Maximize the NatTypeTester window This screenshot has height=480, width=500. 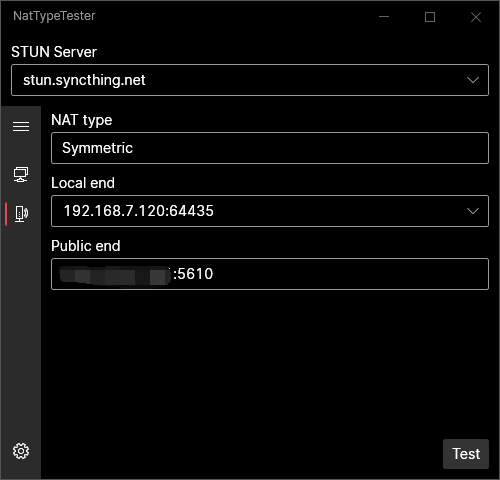tap(430, 17)
